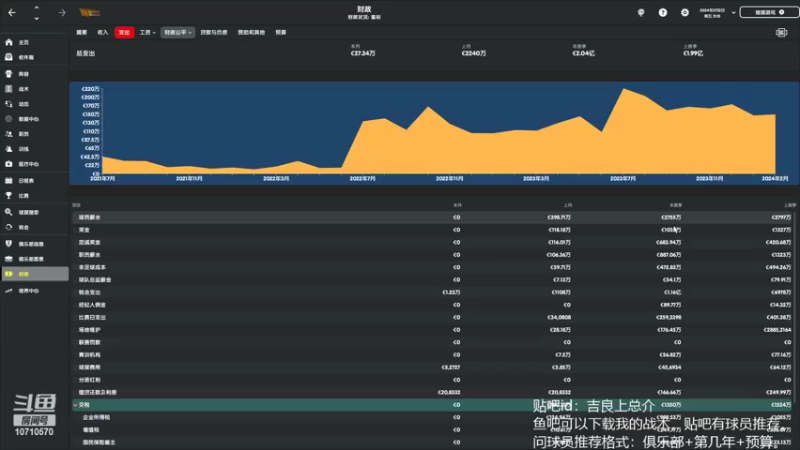The image size is (800, 450).
Task: Open the 转会 transfers icon in sidebar
Action: [x=9, y=227]
